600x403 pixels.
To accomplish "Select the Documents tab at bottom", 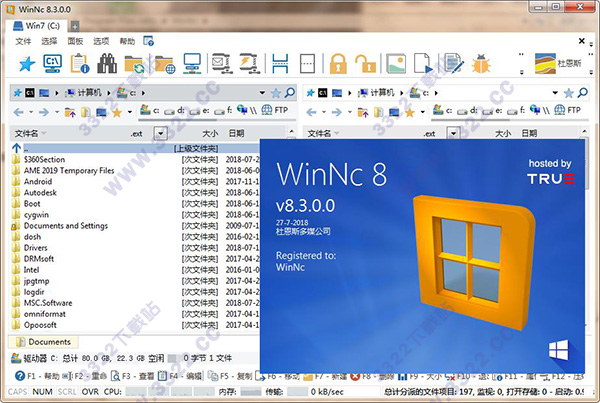I will tap(43, 342).
